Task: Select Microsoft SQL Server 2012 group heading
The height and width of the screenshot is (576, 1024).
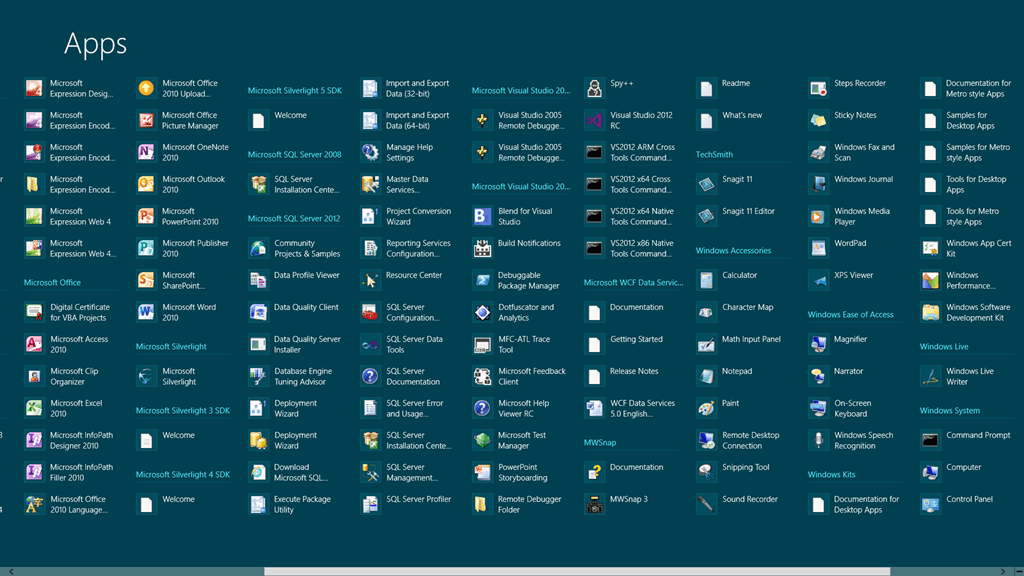Action: tap(294, 219)
